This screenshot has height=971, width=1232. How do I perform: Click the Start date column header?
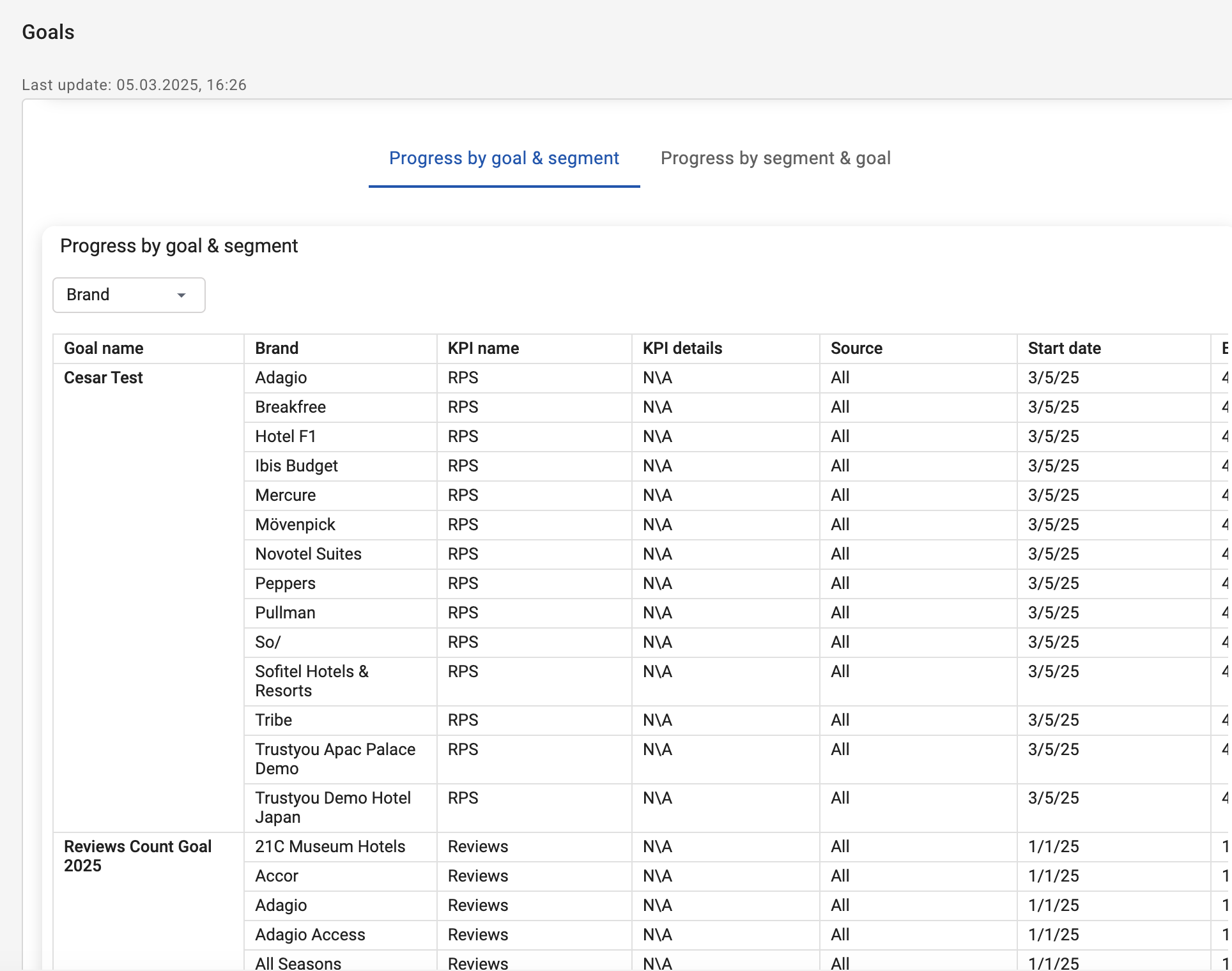pyautogui.click(x=1064, y=348)
